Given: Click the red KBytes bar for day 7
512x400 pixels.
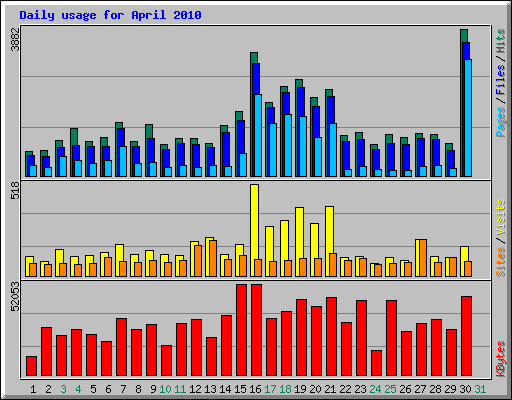Looking at the screenshot, I should pos(121,347).
